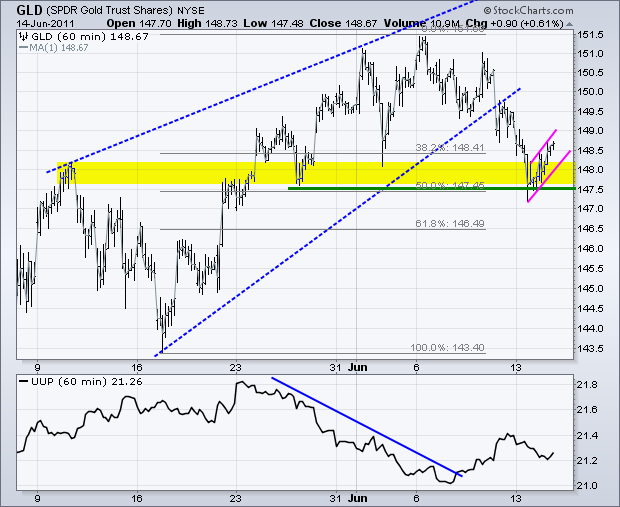
Task: Click the 100.0%: 143.40 Fibonacci label
Action: click(447, 348)
